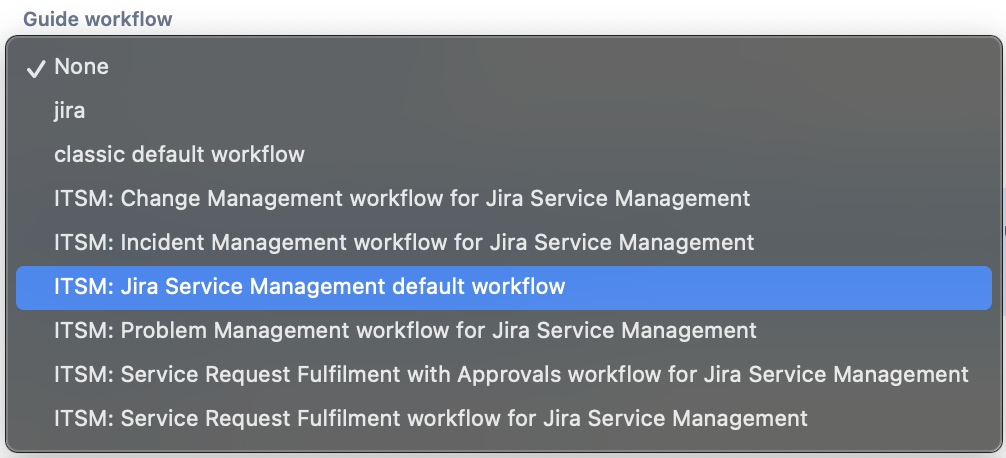Choose ITSM Incident Management workflow
This screenshot has width=1006, height=458.
coord(504,242)
